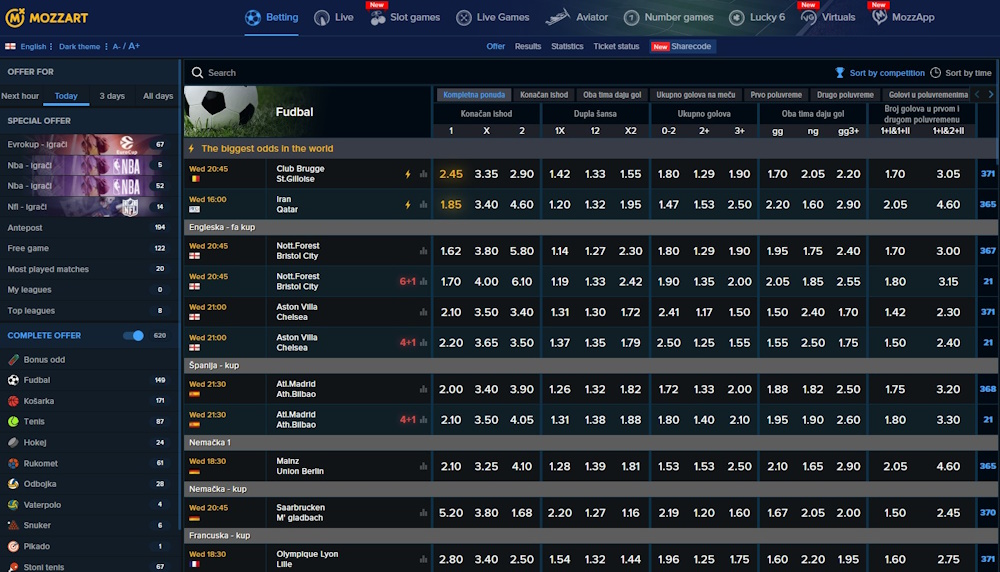The height and width of the screenshot is (572, 1000).
Task: Click lightning icon in Iran Qatar row
Action: click(408, 205)
